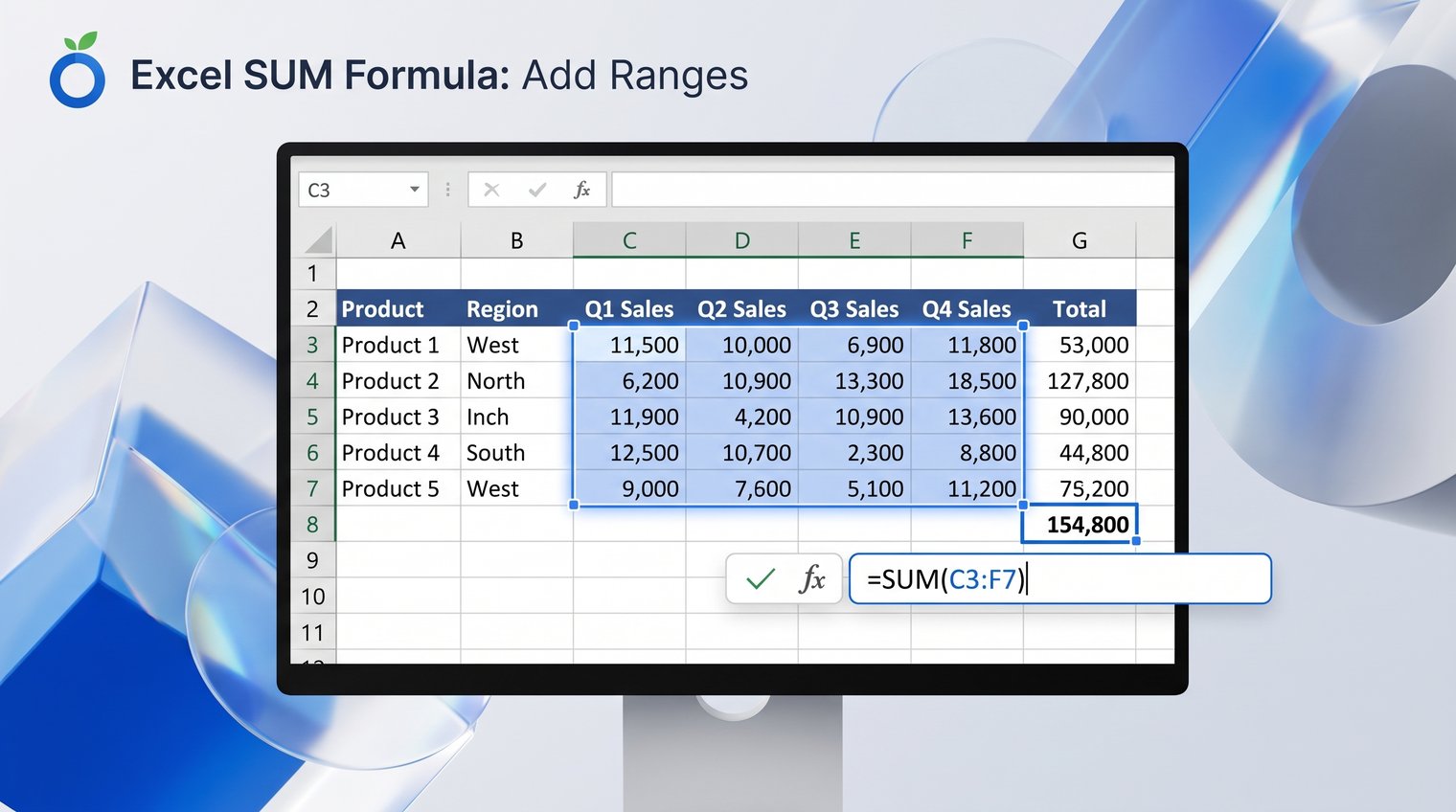Image resolution: width=1456 pixels, height=812 pixels.
Task: Select column C header
Action: (629, 240)
